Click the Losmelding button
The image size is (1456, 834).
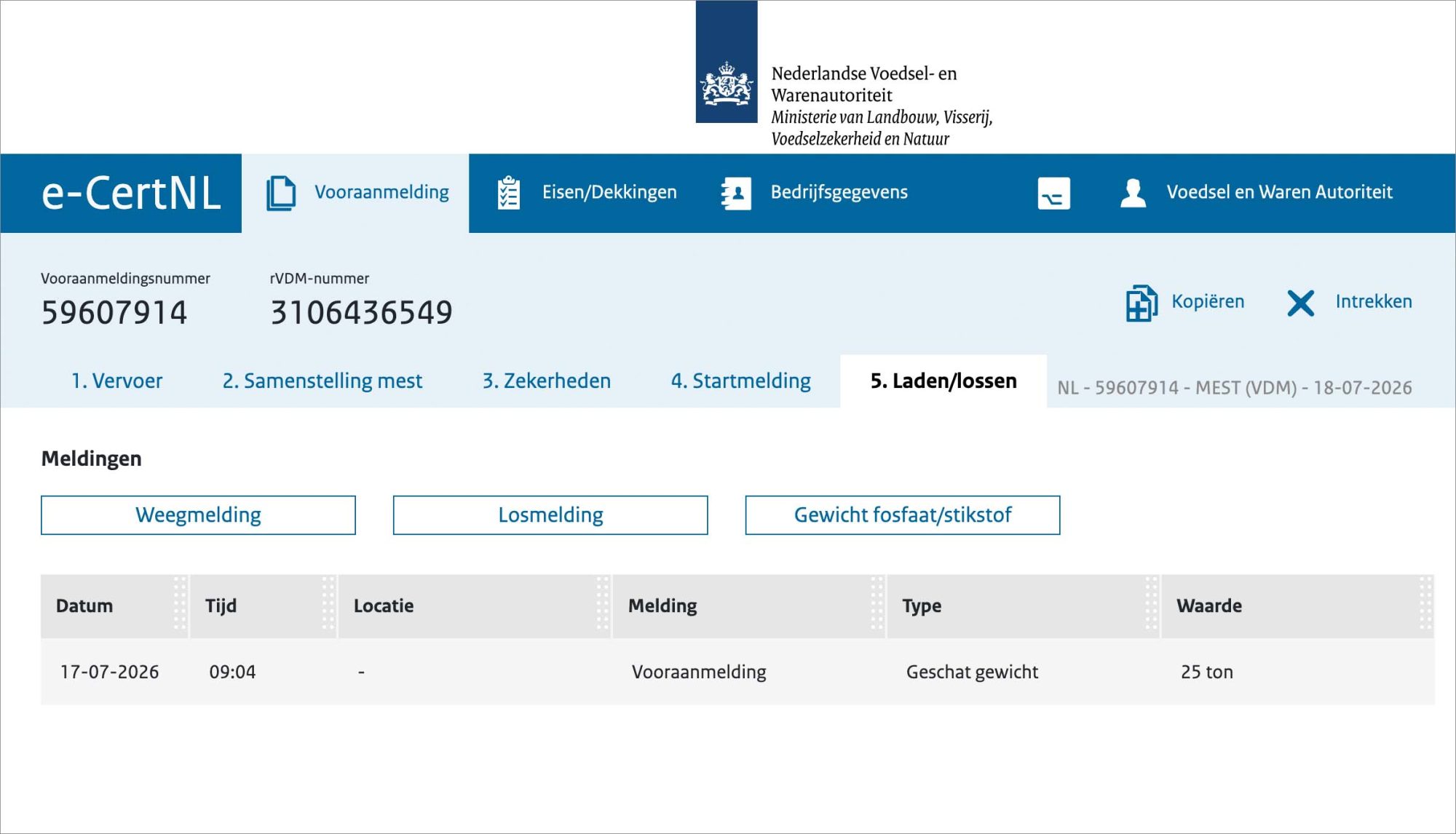pos(550,515)
